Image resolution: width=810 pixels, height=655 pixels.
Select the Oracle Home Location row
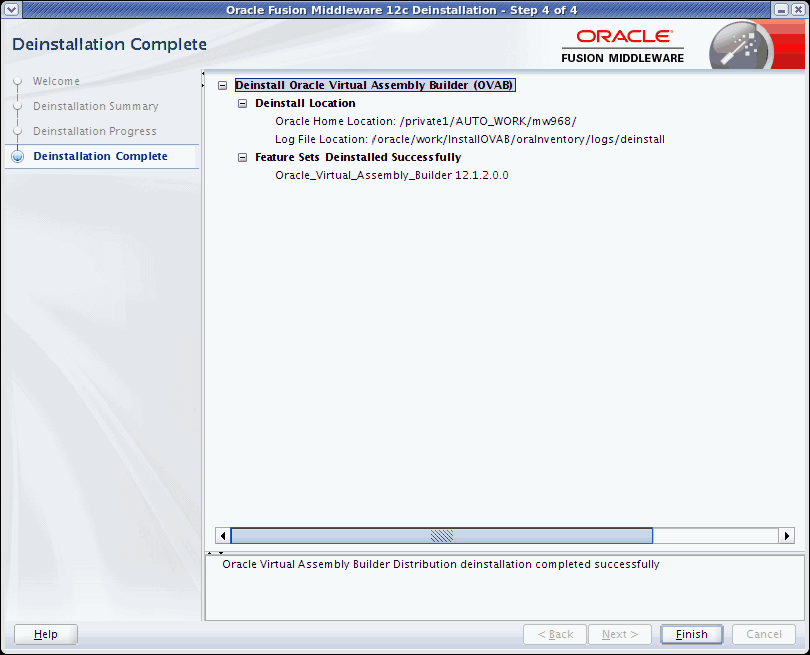coord(426,121)
